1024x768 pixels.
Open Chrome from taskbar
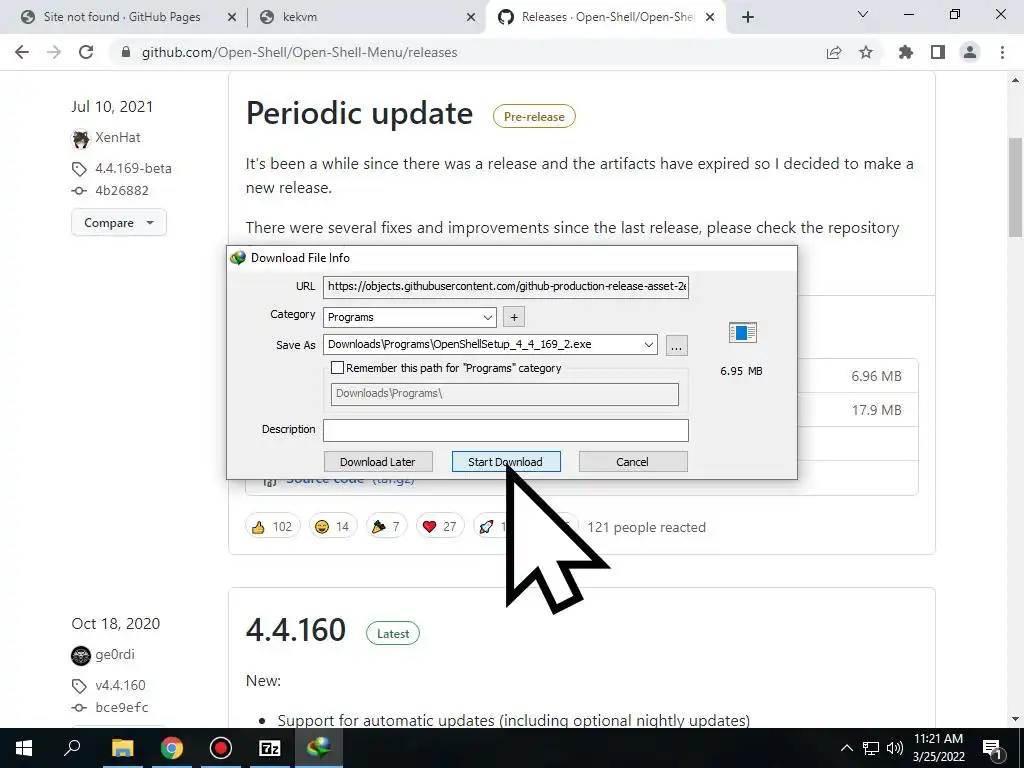pos(172,748)
